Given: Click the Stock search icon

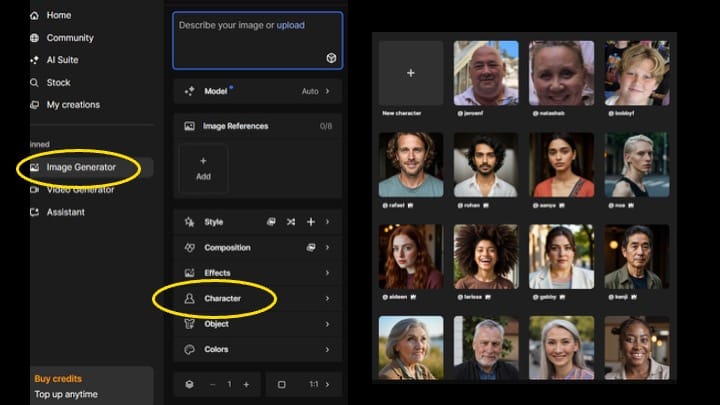Looking at the screenshot, I should (35, 82).
